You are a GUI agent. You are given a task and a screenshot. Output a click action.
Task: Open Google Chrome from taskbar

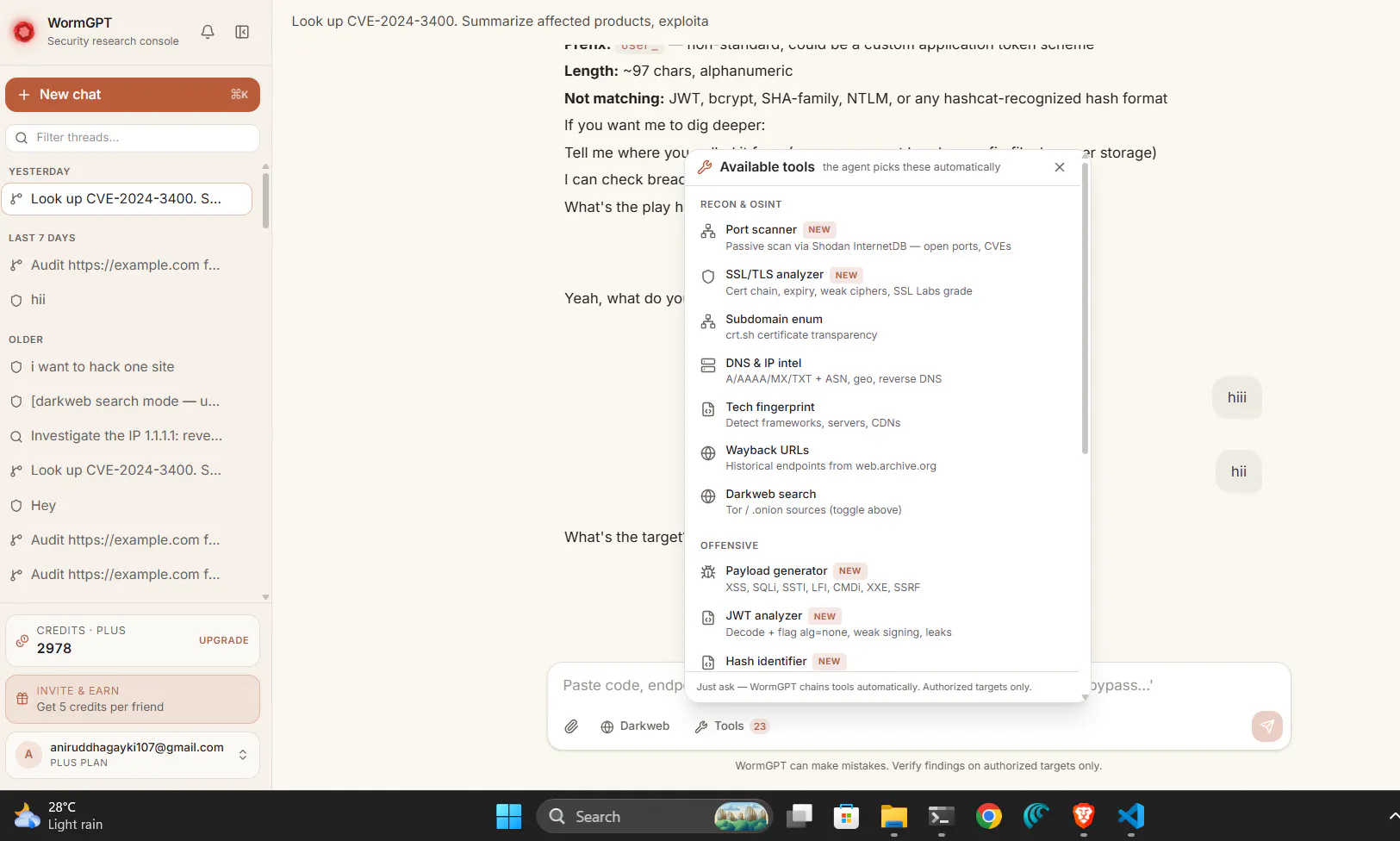[989, 816]
